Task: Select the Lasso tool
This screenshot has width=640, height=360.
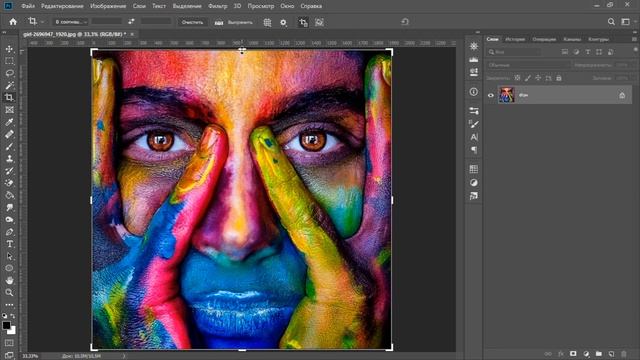Action: pyautogui.click(x=9, y=73)
